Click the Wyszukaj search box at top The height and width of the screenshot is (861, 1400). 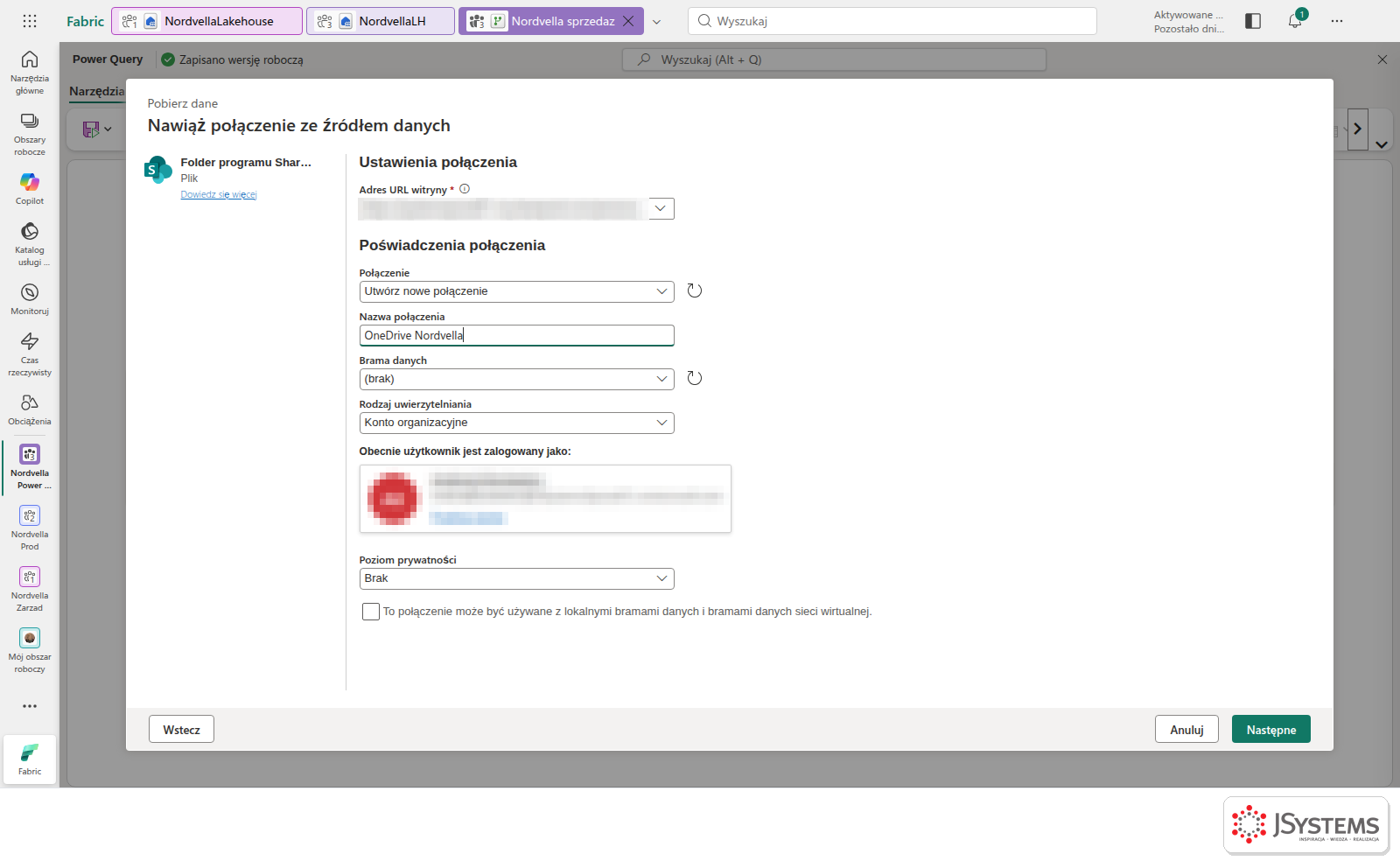892,21
